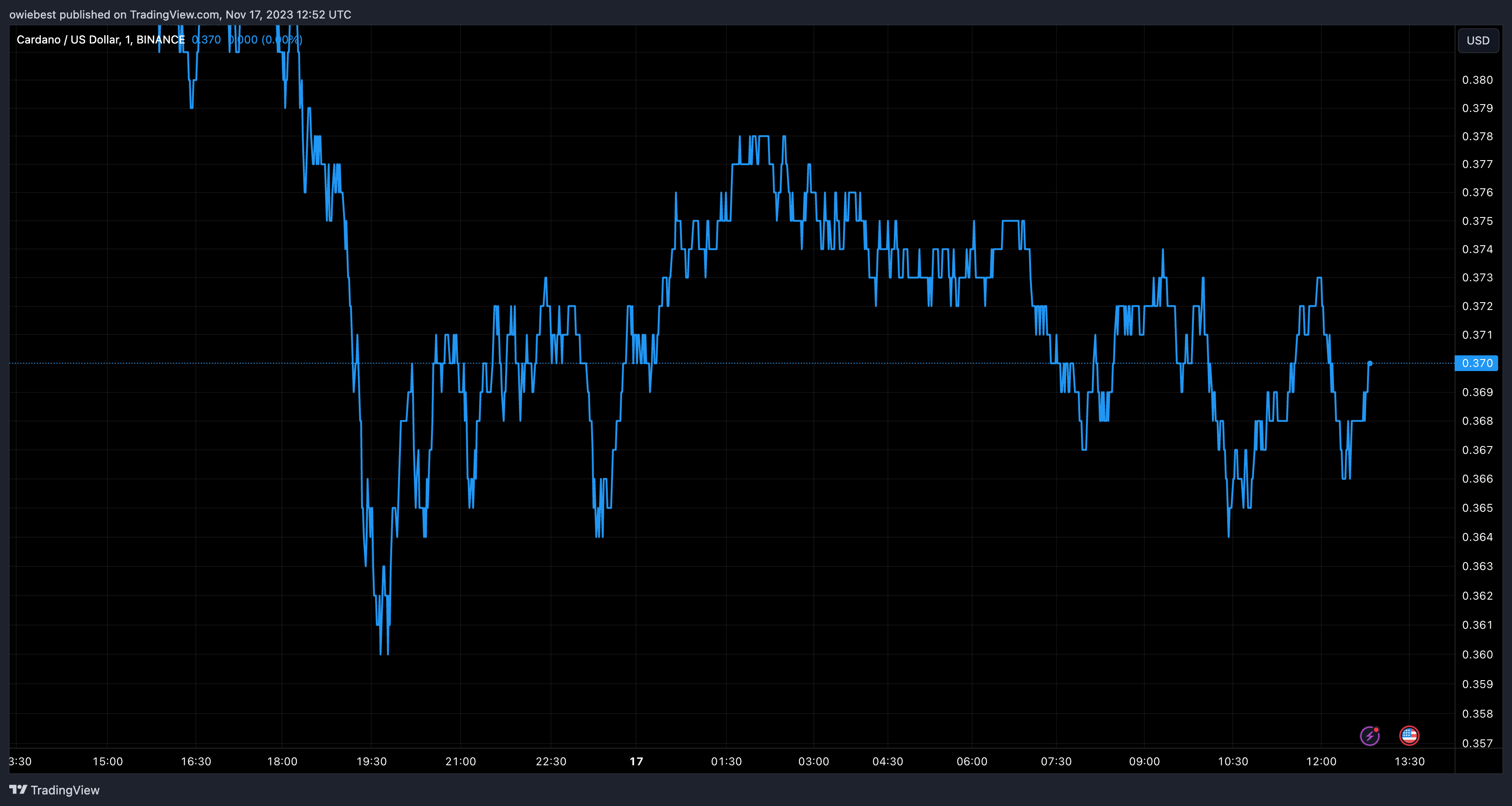Click the 0.362 price axis label
The height and width of the screenshot is (806, 1512).
(1477, 595)
